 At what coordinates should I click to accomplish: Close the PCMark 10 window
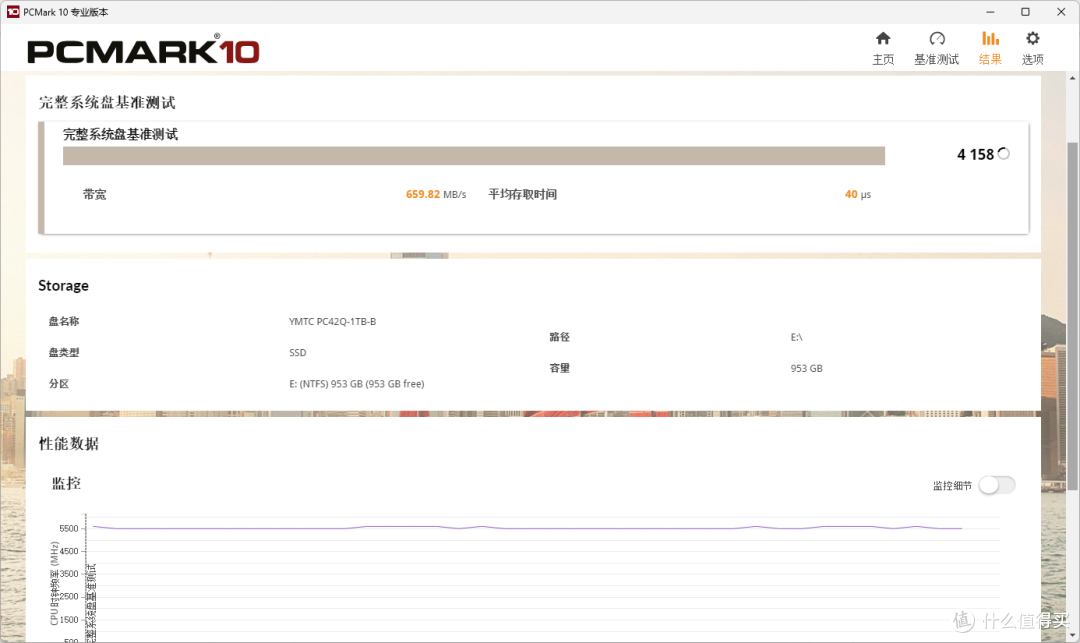tap(1061, 12)
